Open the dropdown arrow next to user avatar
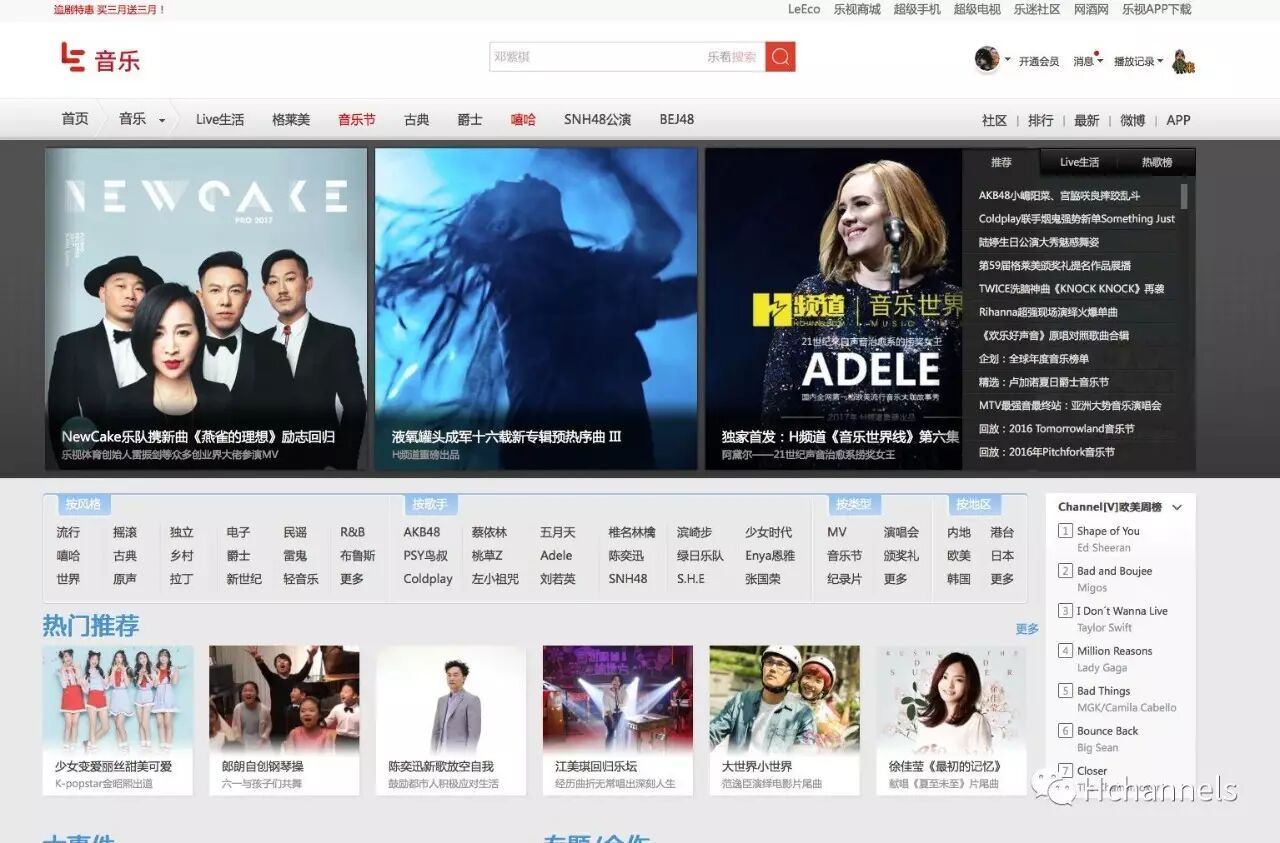1280x843 pixels. pos(1007,60)
